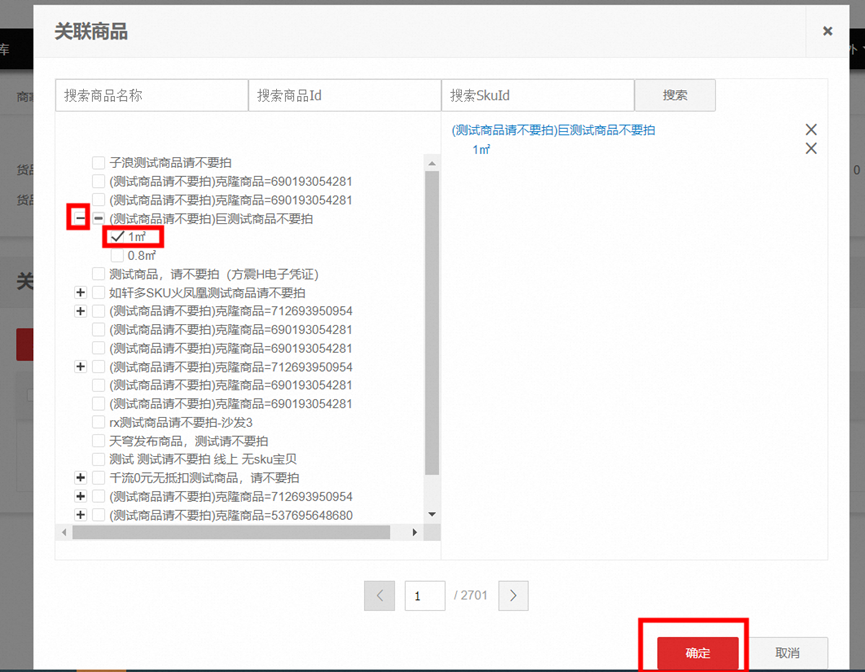Screen dimensions: 865x672
Task: Tick the 子浪测试商品请不要拍 checkbox
Action: (x=99, y=163)
